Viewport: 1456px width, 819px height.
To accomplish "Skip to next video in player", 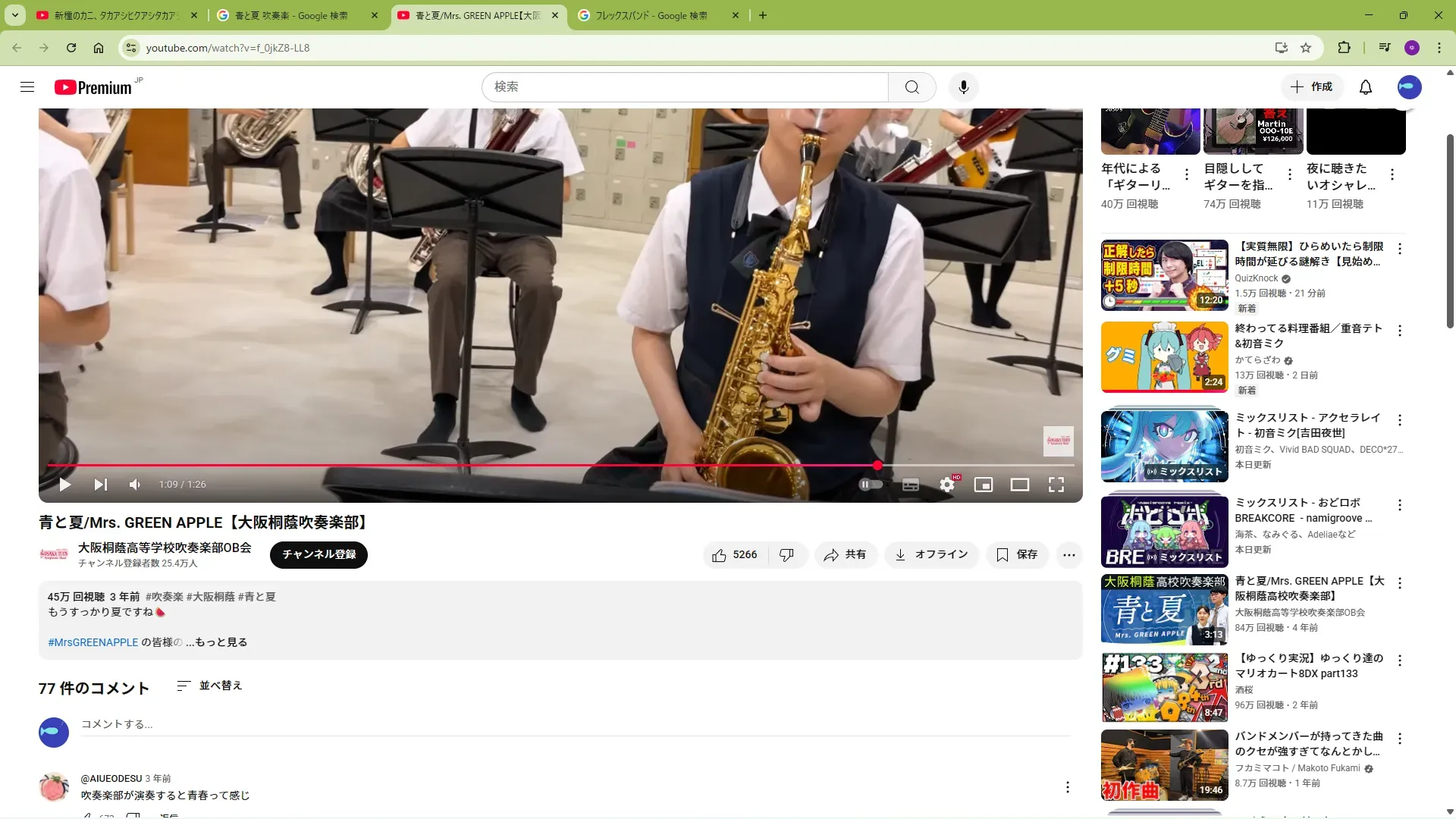I will pos(100,485).
